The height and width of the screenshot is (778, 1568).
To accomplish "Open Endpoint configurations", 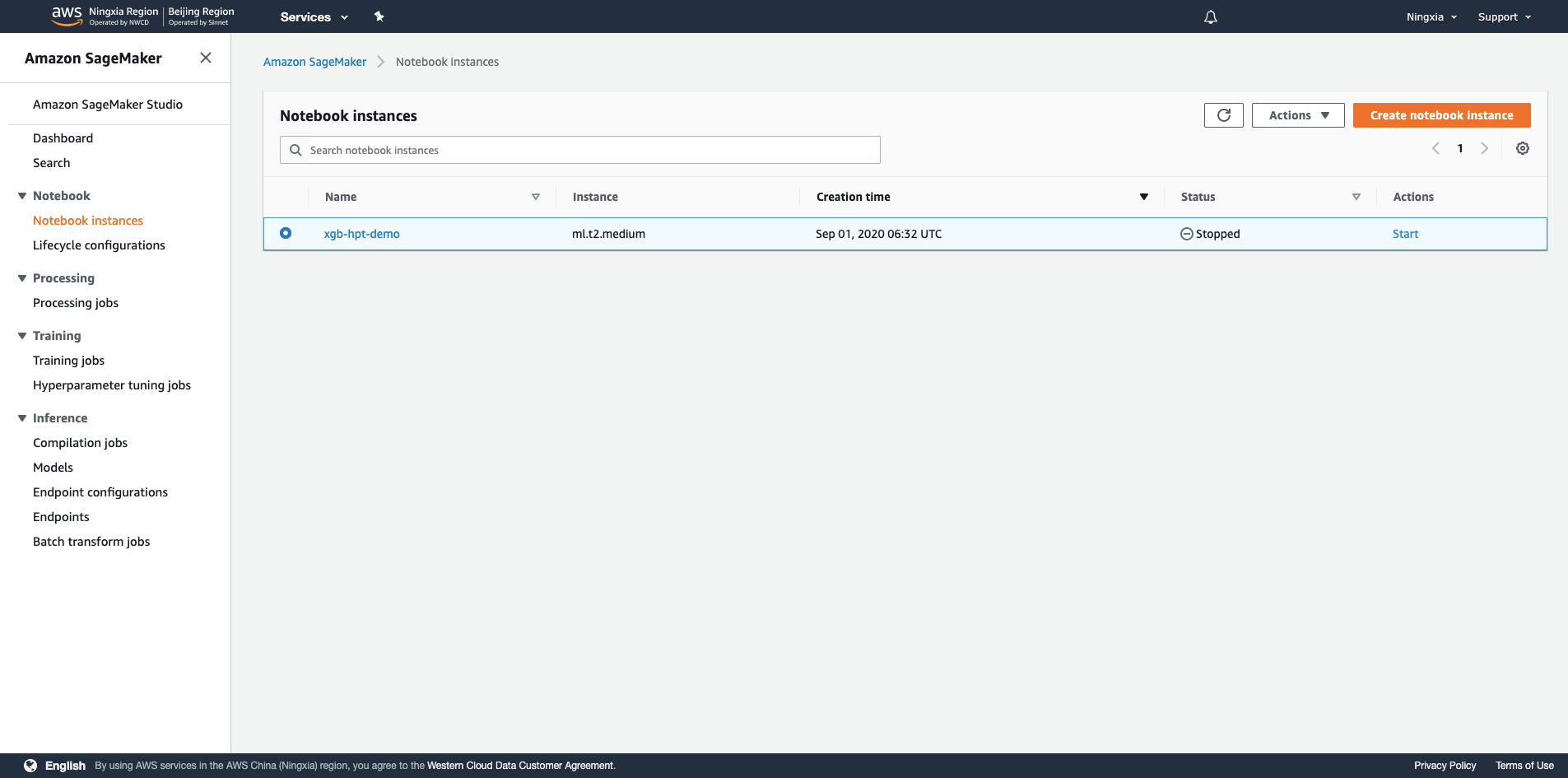I will pos(100,492).
